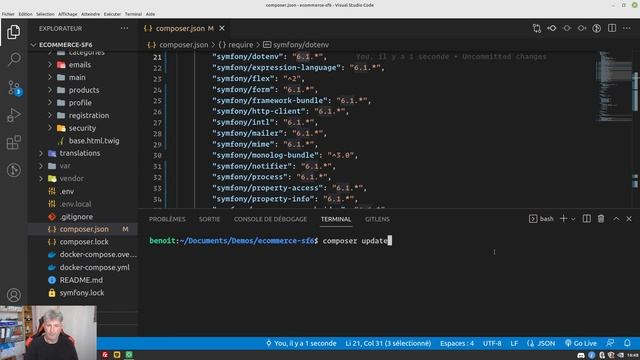Open the Run and Debug view
The width and height of the screenshot is (640, 360).
[14, 115]
